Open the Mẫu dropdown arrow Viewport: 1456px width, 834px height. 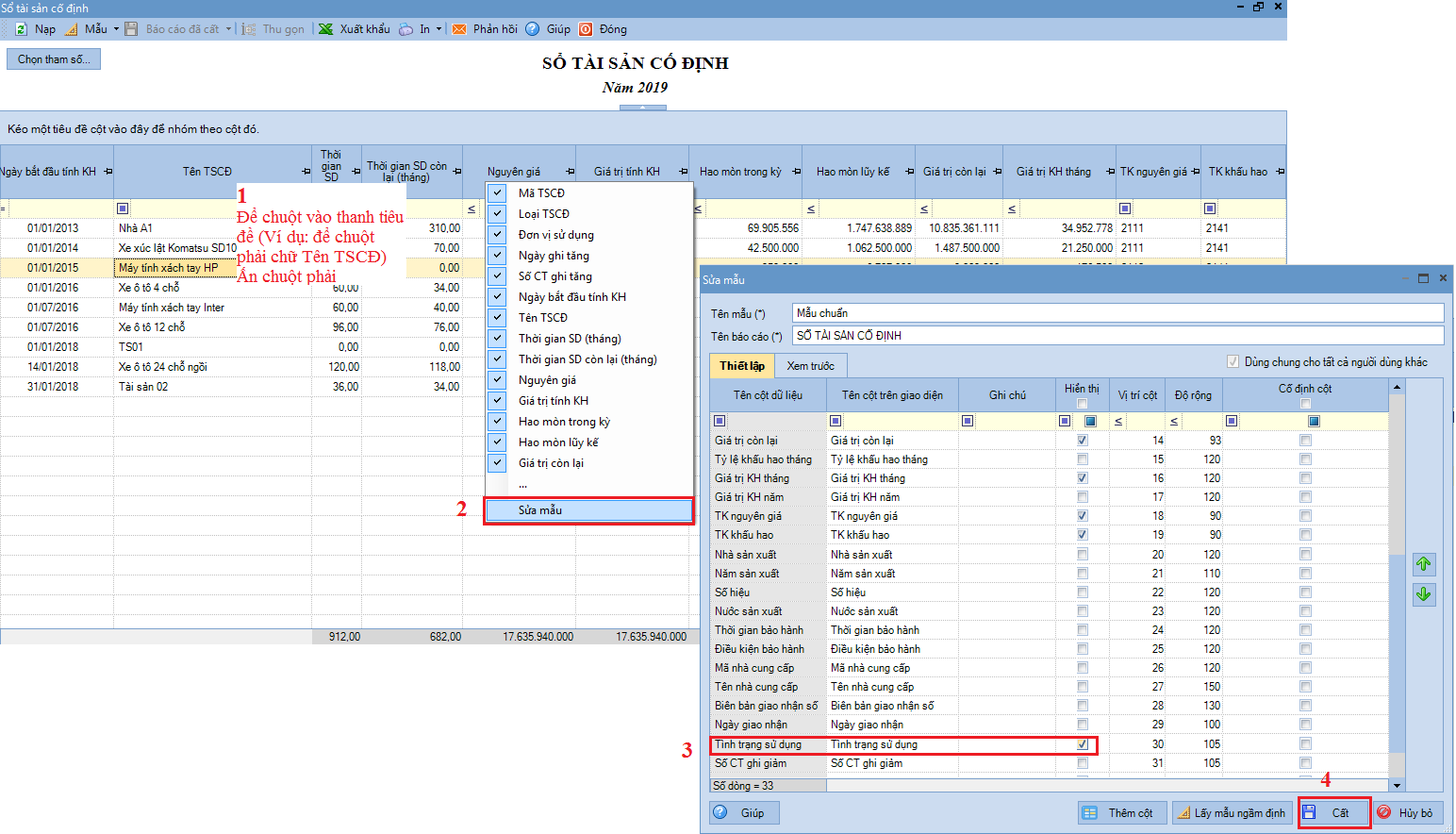(116, 29)
